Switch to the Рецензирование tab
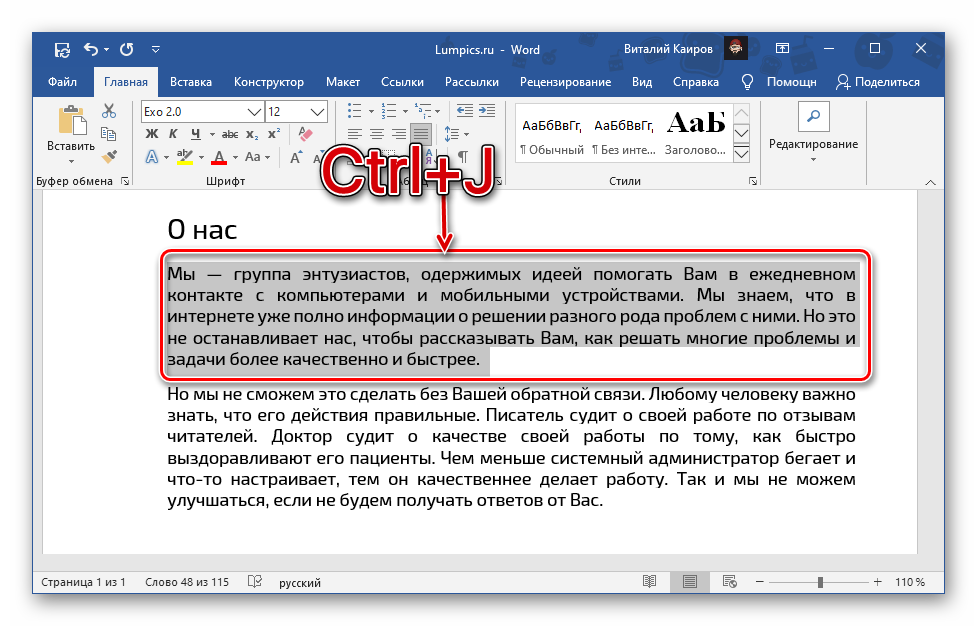 (x=565, y=82)
